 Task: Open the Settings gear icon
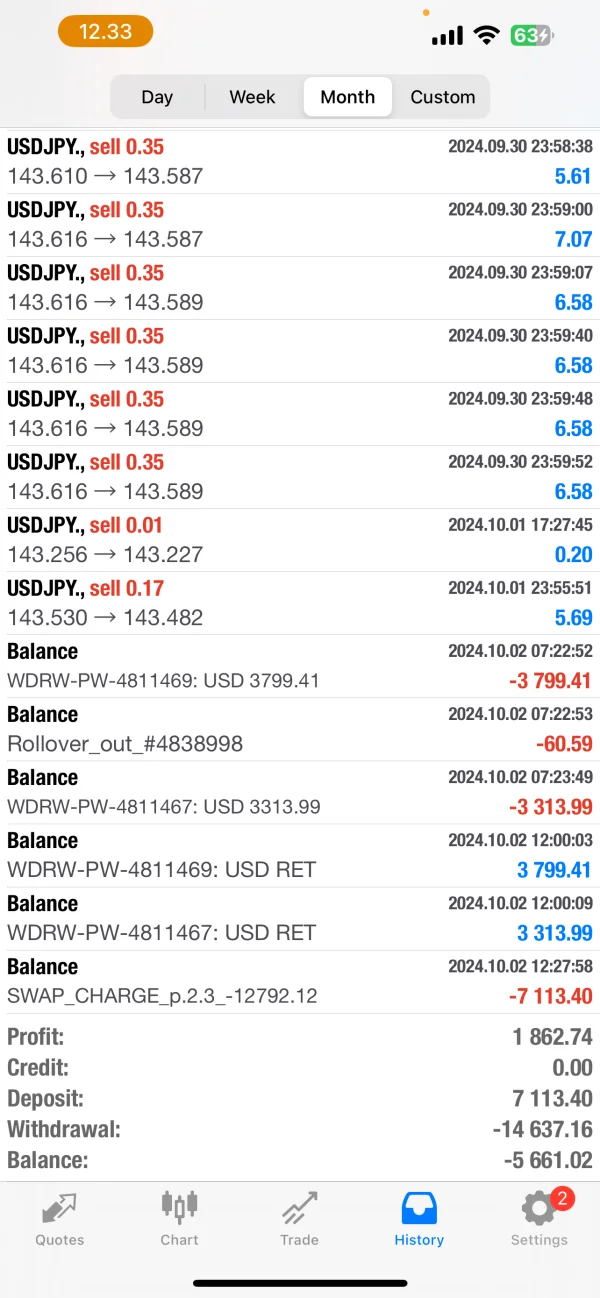click(538, 1209)
